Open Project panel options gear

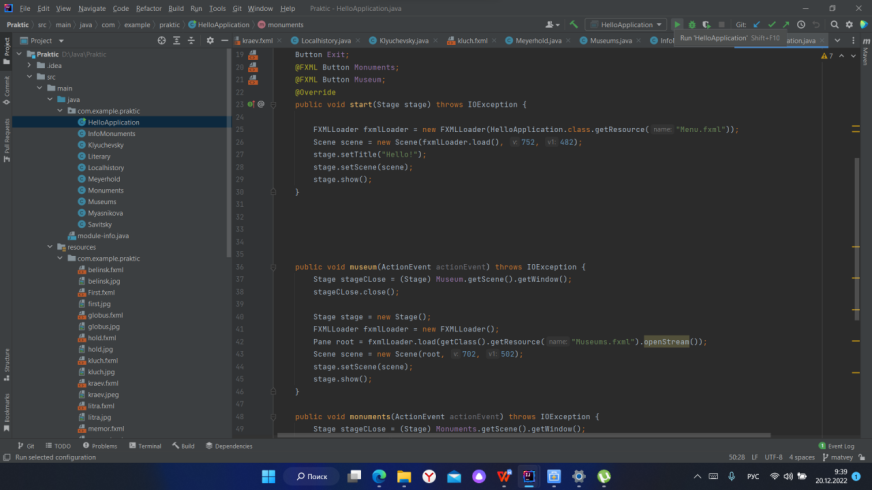pyautogui.click(x=210, y=41)
